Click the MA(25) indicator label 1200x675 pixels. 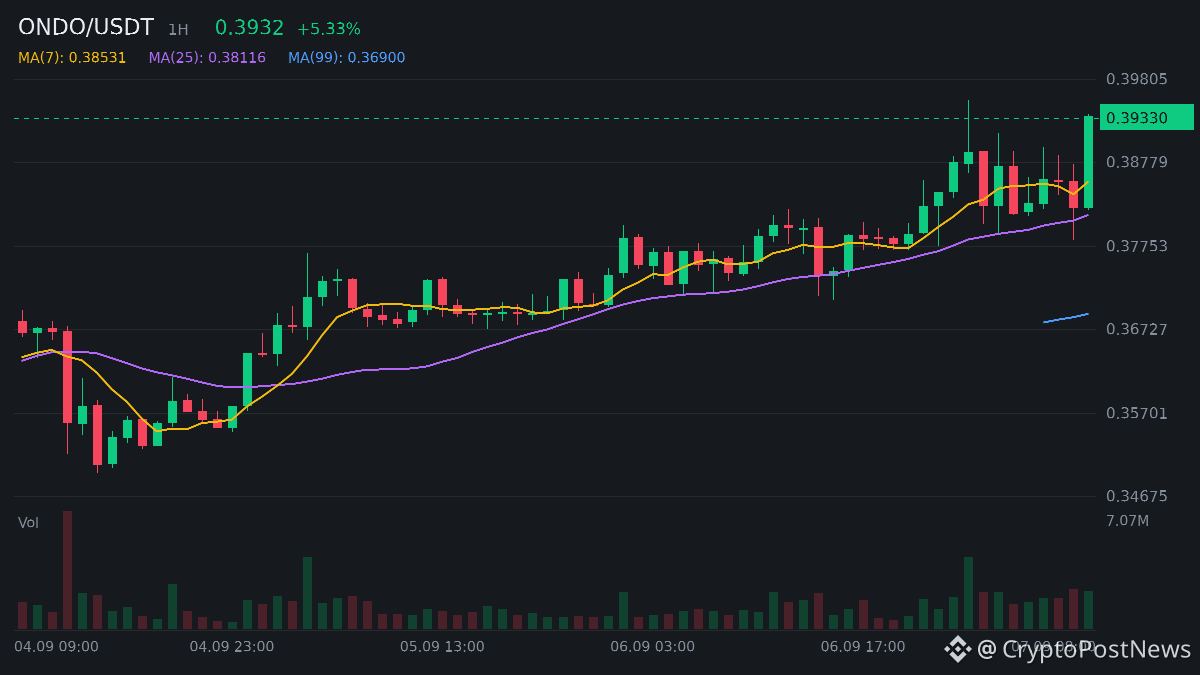(x=207, y=58)
